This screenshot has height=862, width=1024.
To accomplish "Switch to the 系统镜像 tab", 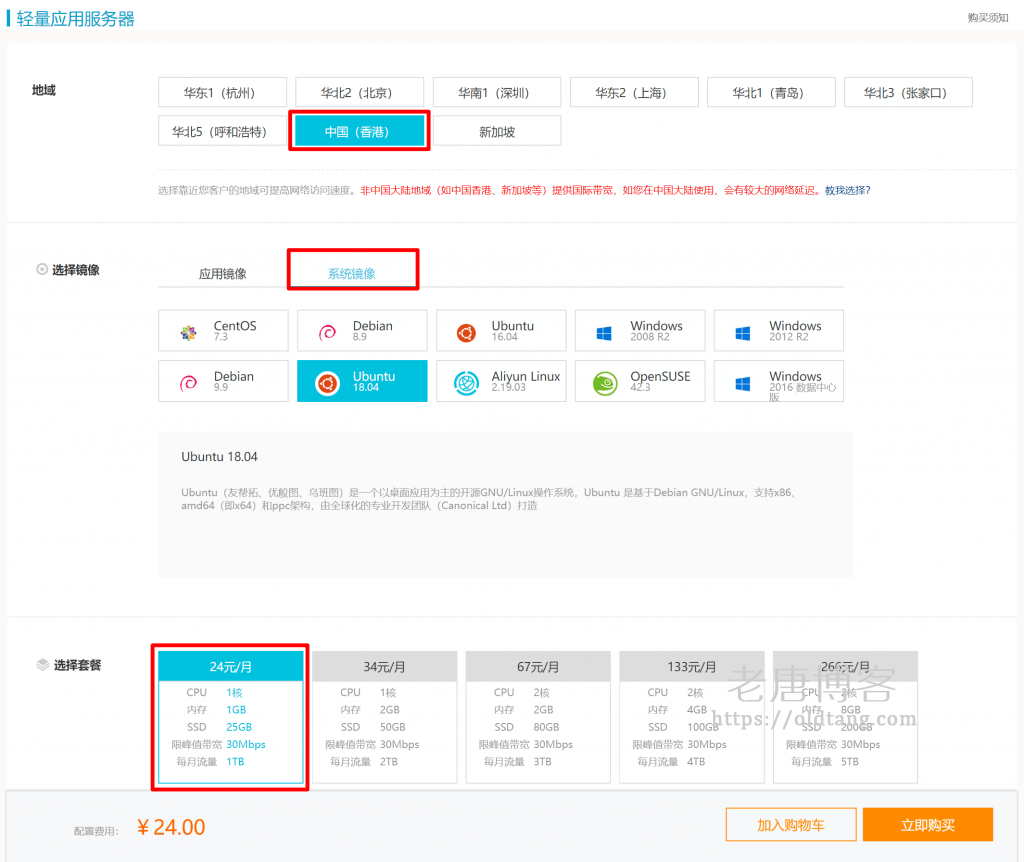I will pos(352,273).
